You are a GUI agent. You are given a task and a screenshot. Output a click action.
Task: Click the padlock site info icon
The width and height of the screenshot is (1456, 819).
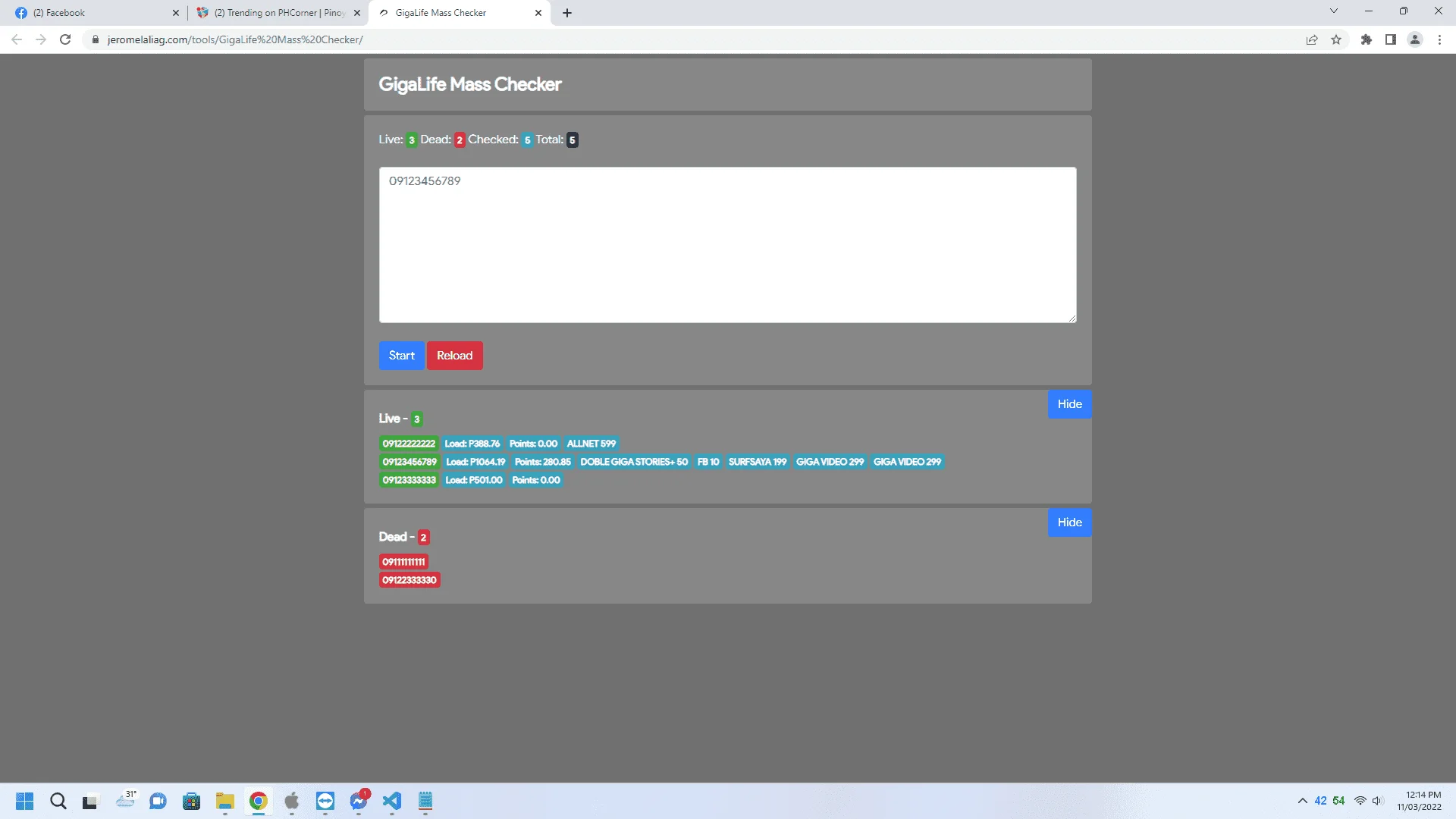coord(96,39)
